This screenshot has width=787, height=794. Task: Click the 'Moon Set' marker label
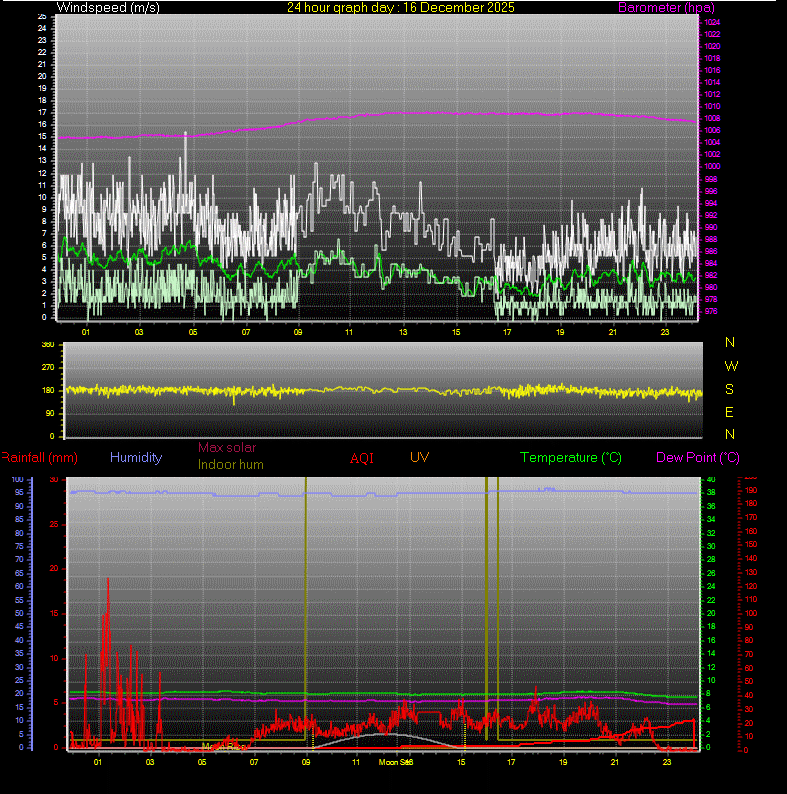[x=394, y=762]
